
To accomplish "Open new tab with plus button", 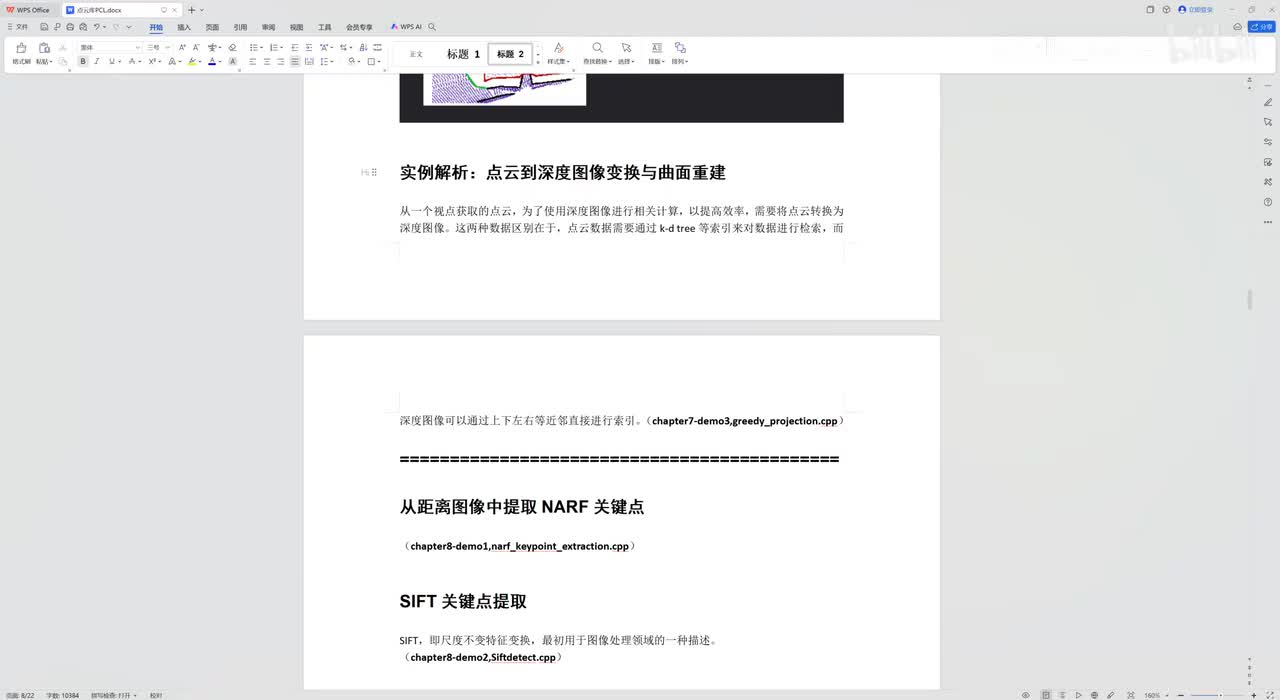I will 192,10.
